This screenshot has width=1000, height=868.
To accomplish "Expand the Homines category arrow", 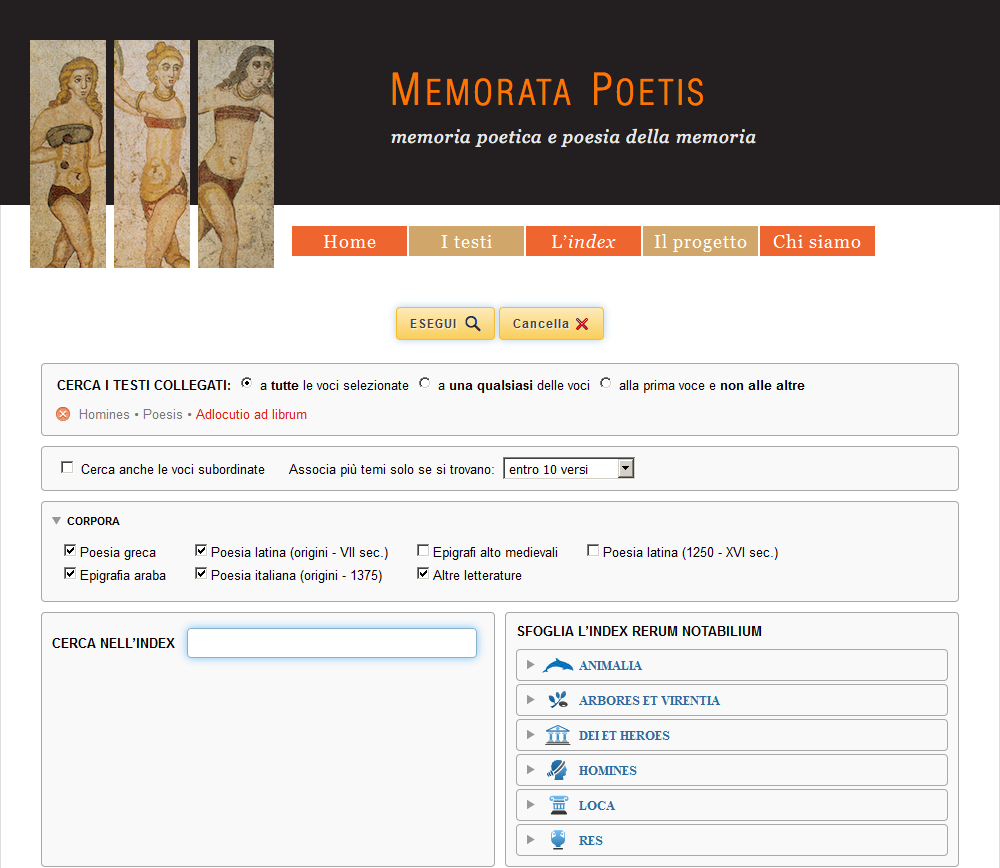I will (530, 770).
